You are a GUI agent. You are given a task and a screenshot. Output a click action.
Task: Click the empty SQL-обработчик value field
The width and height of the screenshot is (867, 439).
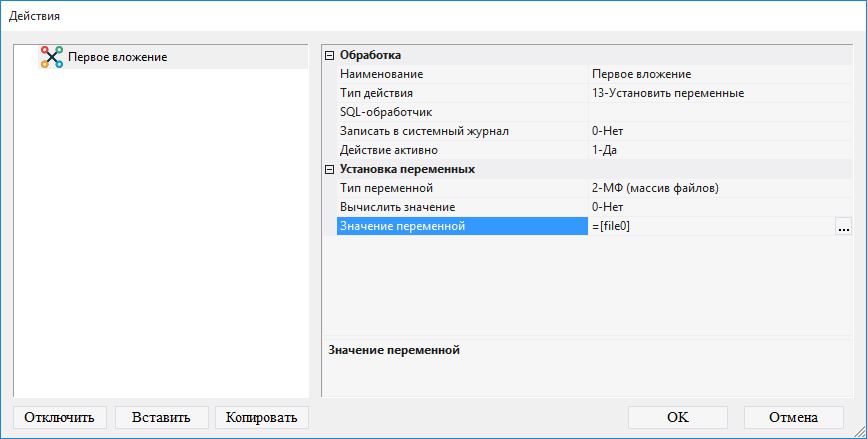718,112
